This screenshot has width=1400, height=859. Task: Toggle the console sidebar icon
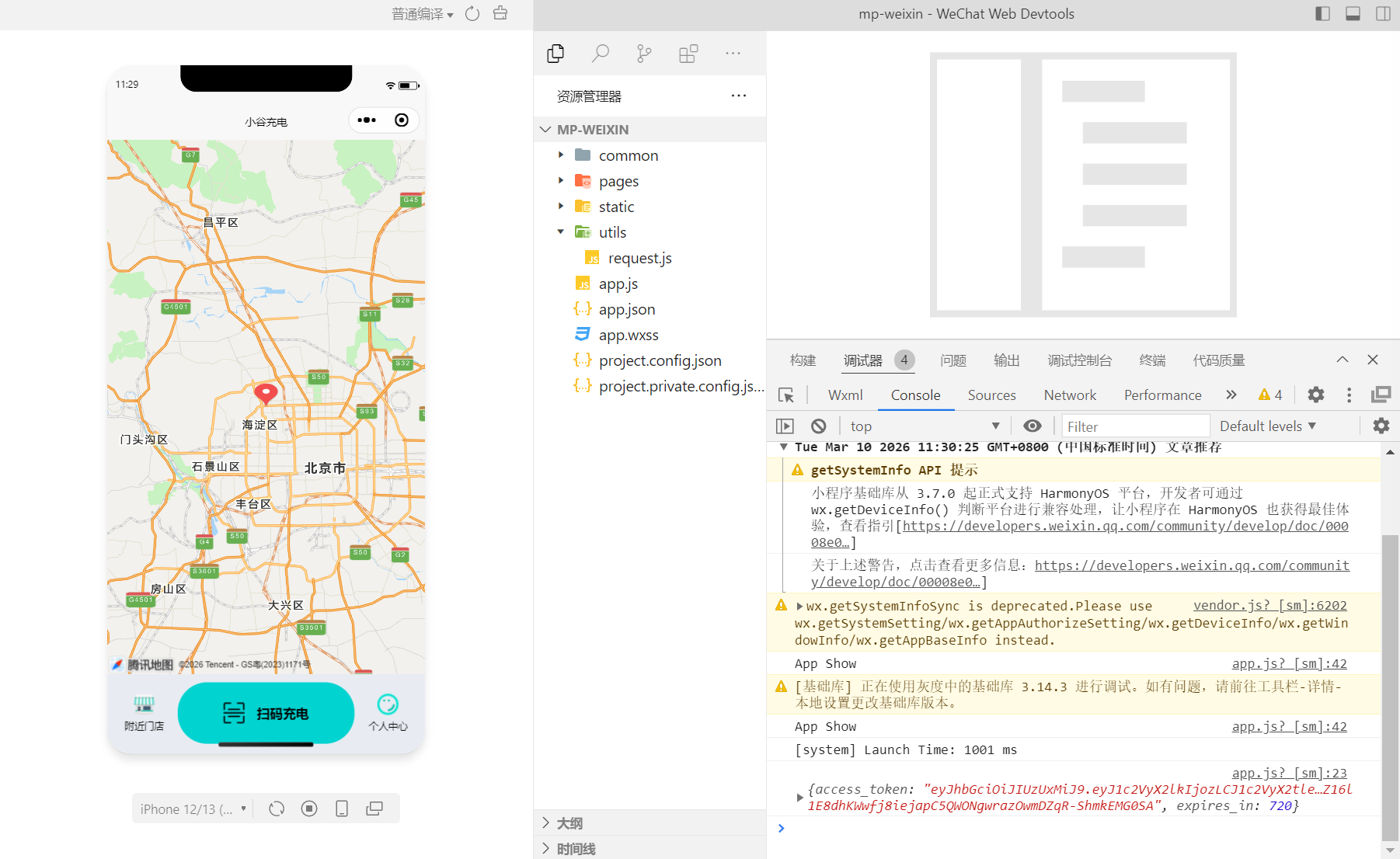(x=785, y=426)
